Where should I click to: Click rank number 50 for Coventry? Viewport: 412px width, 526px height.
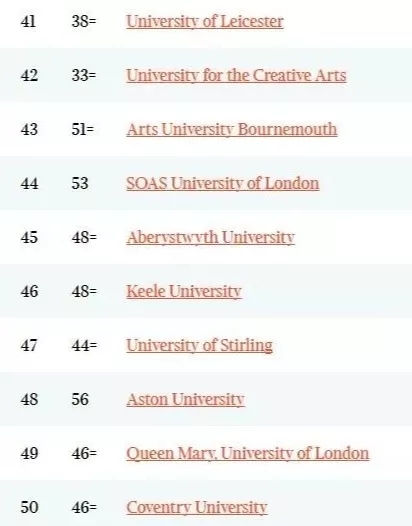[29, 507]
